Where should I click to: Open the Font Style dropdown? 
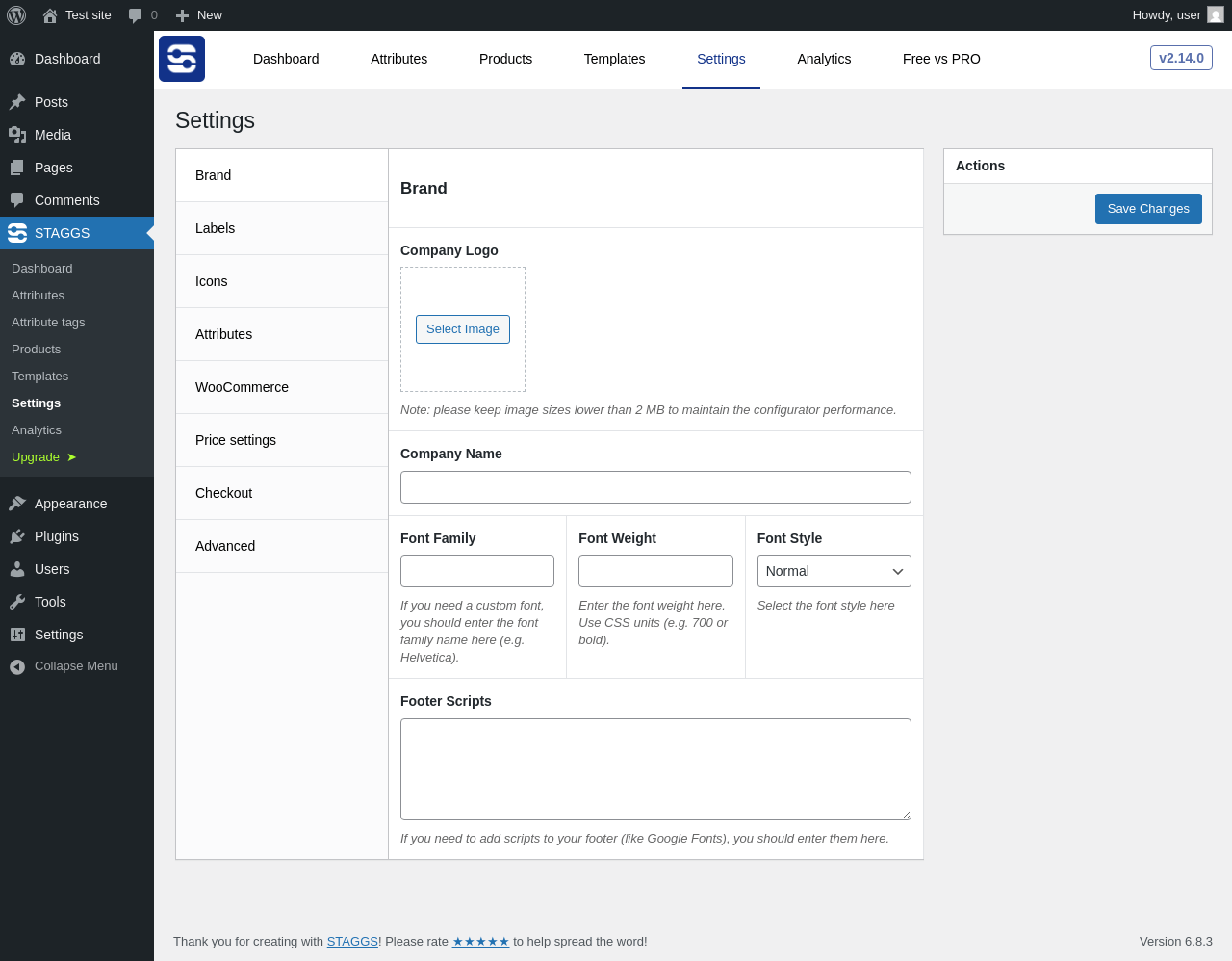834,571
